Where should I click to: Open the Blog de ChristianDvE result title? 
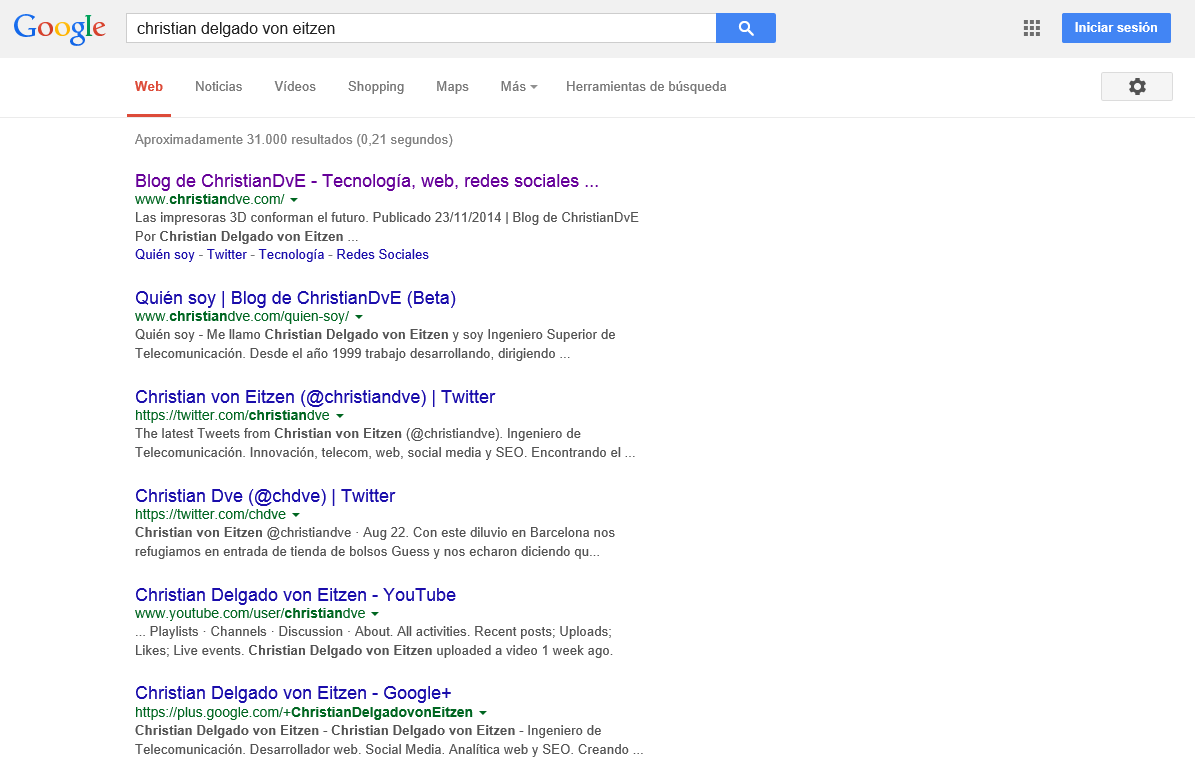coord(367,181)
